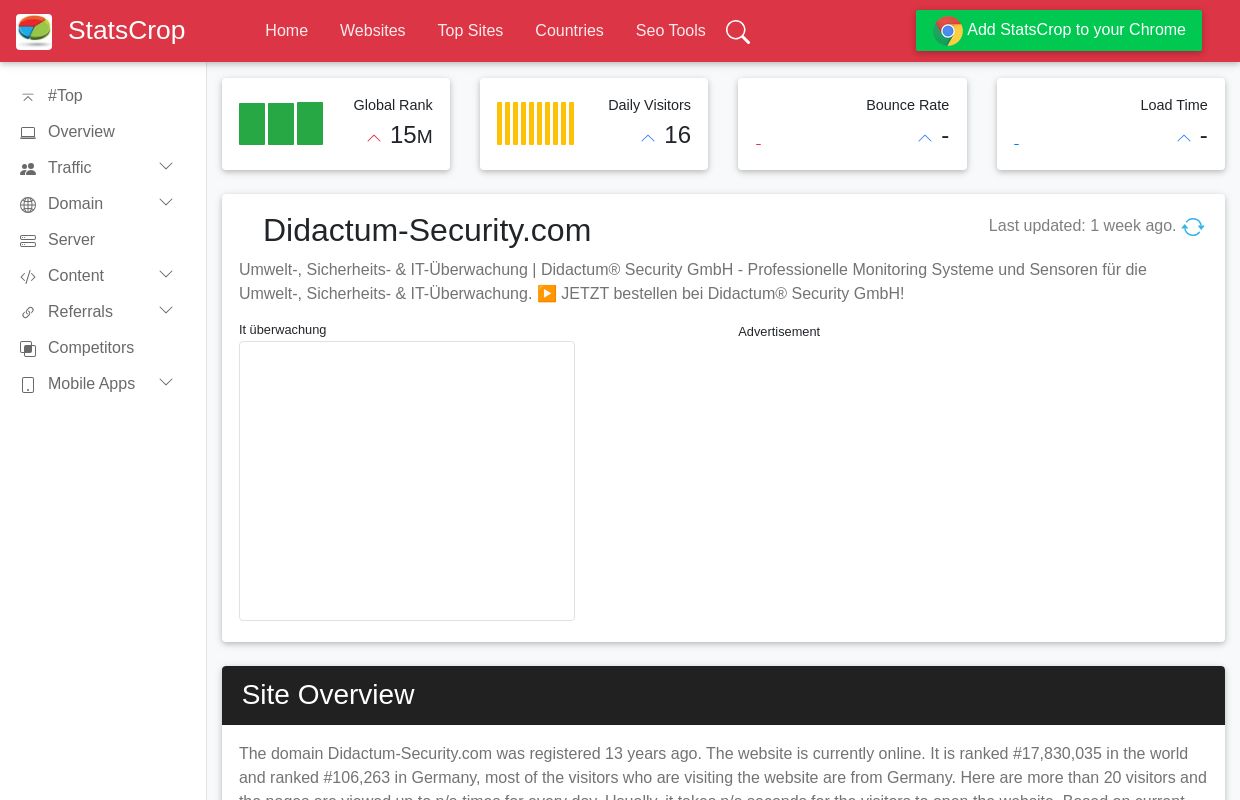
Task: Click the Mobile Apps phone icon
Action: tap(28, 385)
